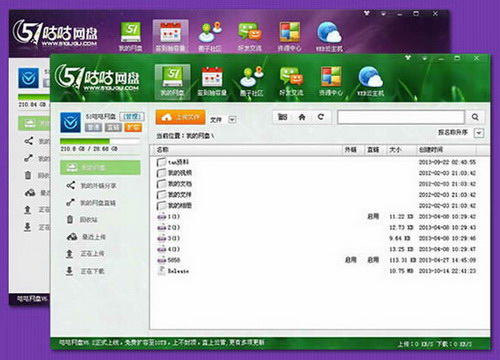Viewport: 500px width, 360px height.
Task: Click the storage usage bar in green window
Action: click(100, 141)
